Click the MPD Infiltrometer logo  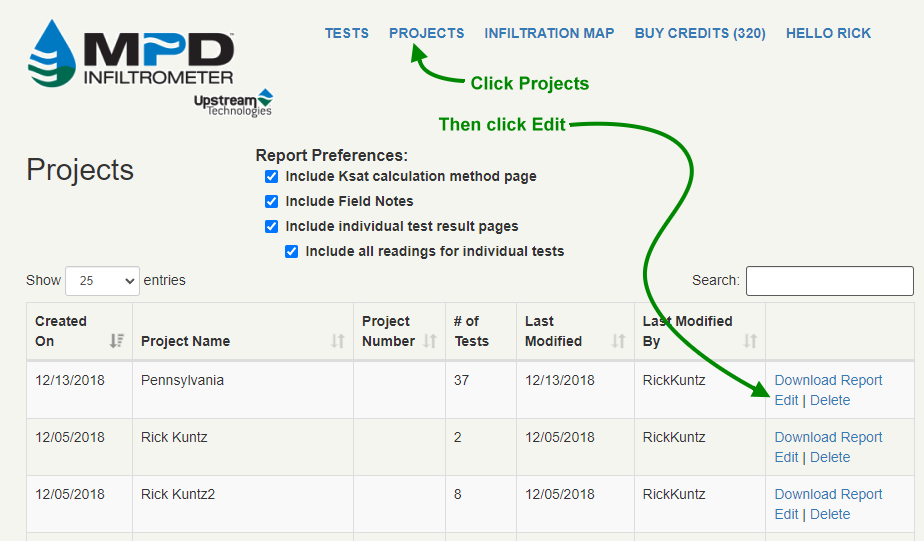[130, 55]
